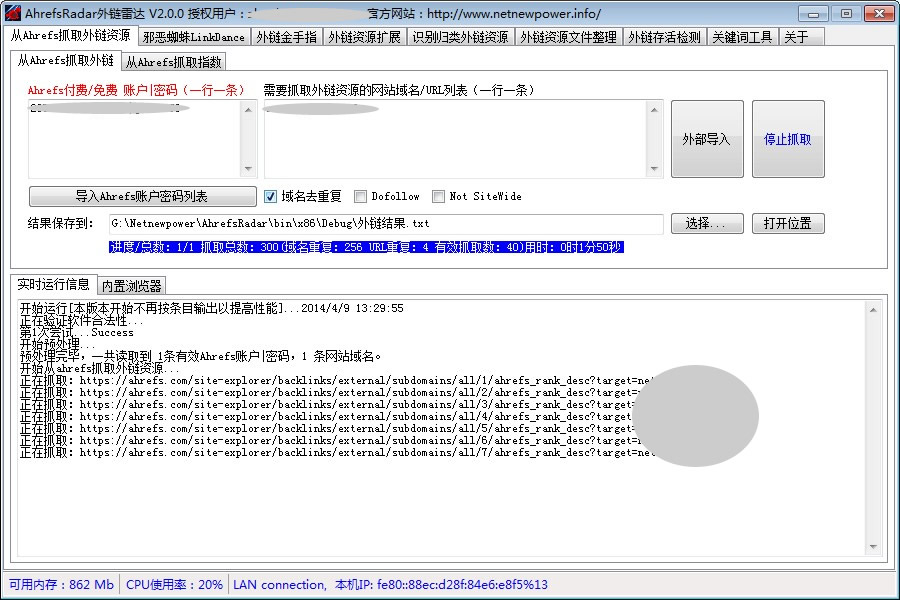Open the 从Ahrefs抓取外链资源 main tab
This screenshot has width=900, height=600.
click(71, 36)
